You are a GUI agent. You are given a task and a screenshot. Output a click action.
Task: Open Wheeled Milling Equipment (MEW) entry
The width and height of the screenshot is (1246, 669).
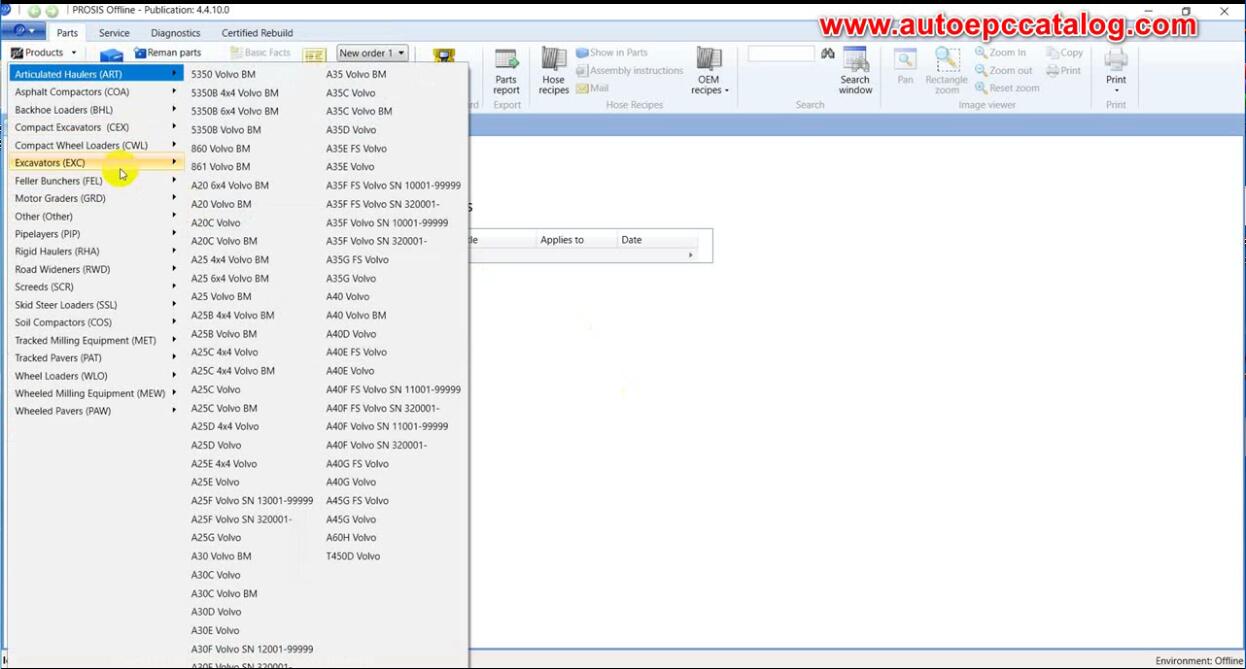tap(96, 393)
